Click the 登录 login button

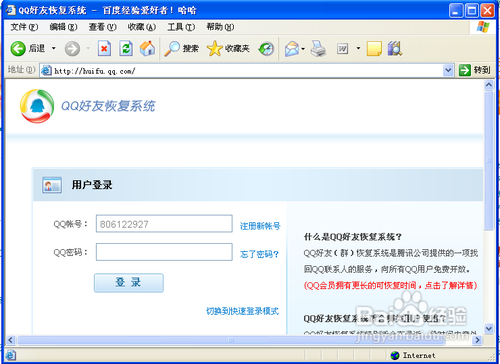click(x=129, y=283)
